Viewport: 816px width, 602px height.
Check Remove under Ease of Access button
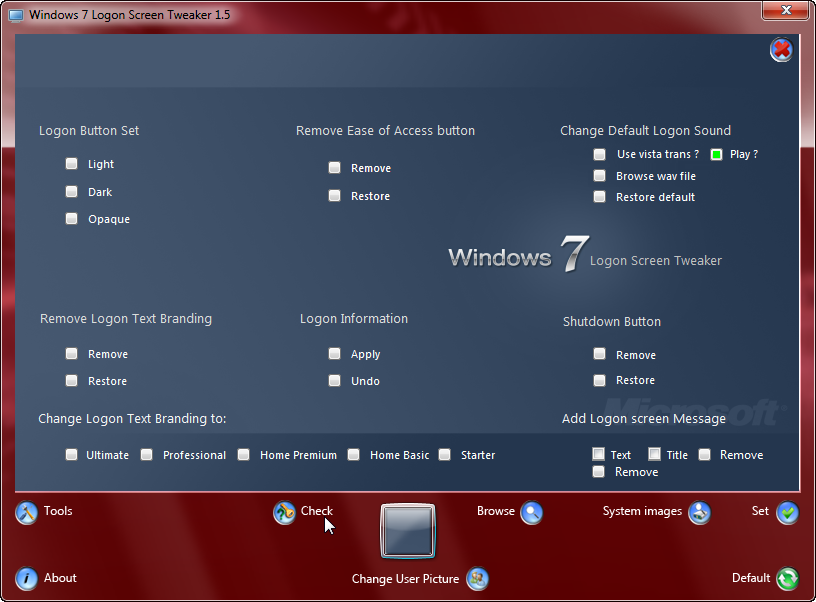[334, 168]
